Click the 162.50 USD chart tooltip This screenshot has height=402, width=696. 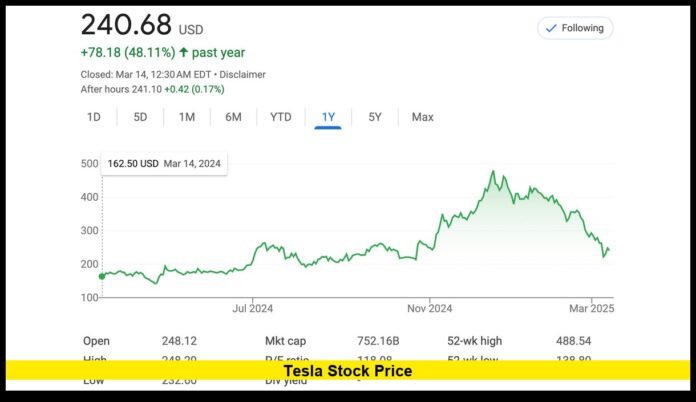tap(164, 163)
